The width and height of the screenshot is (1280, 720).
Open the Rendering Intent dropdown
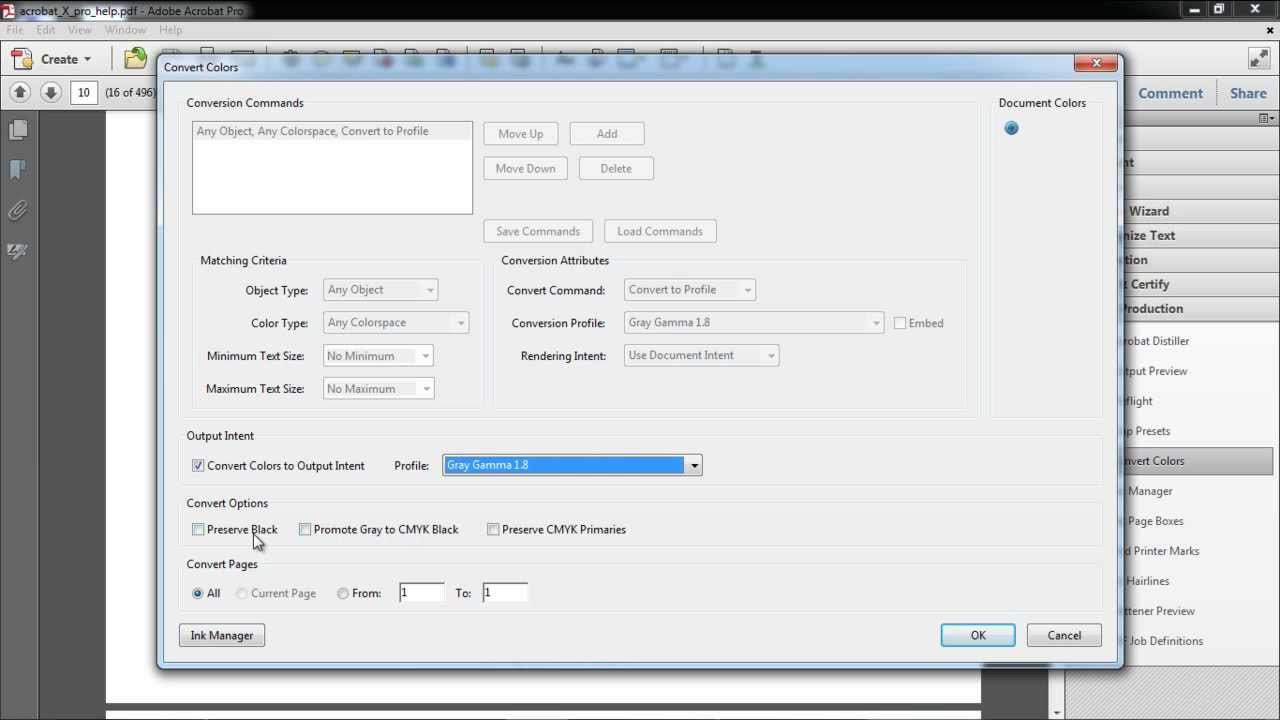point(701,356)
